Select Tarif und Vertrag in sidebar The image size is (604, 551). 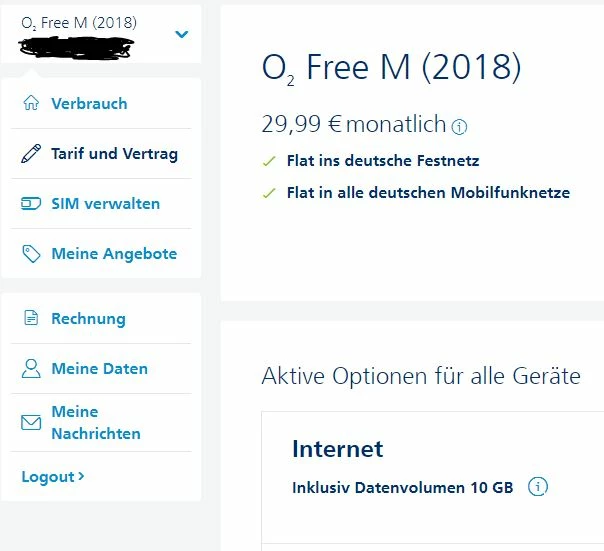114,154
